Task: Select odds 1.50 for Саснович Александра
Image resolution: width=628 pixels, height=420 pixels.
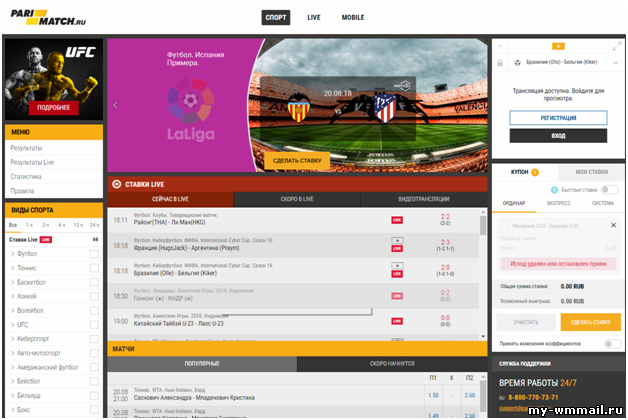Action: click(x=433, y=395)
